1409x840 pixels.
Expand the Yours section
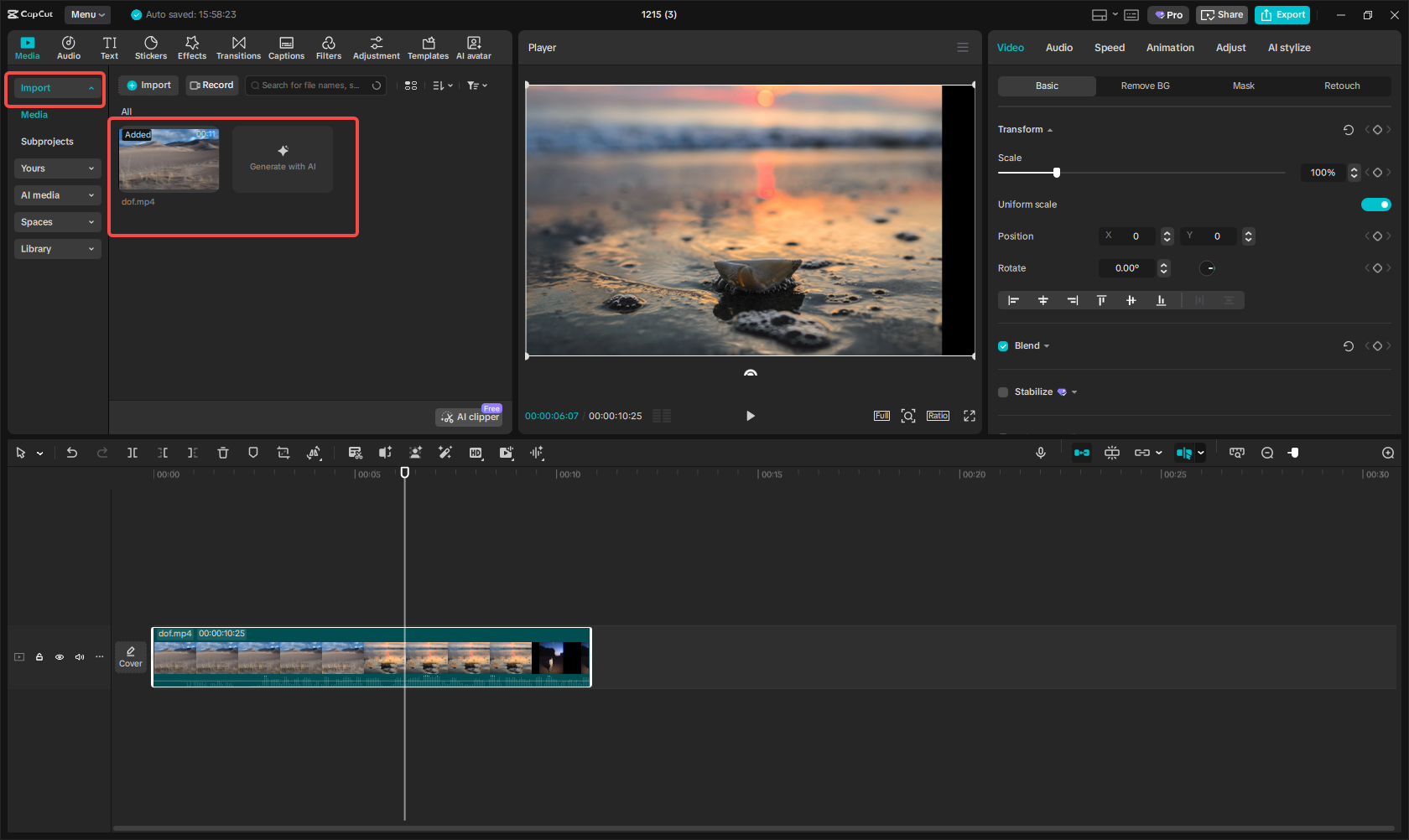pos(57,169)
